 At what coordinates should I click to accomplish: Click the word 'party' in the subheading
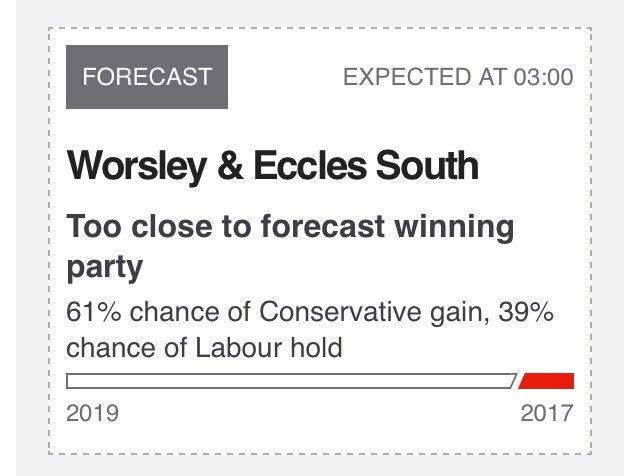coord(104,269)
